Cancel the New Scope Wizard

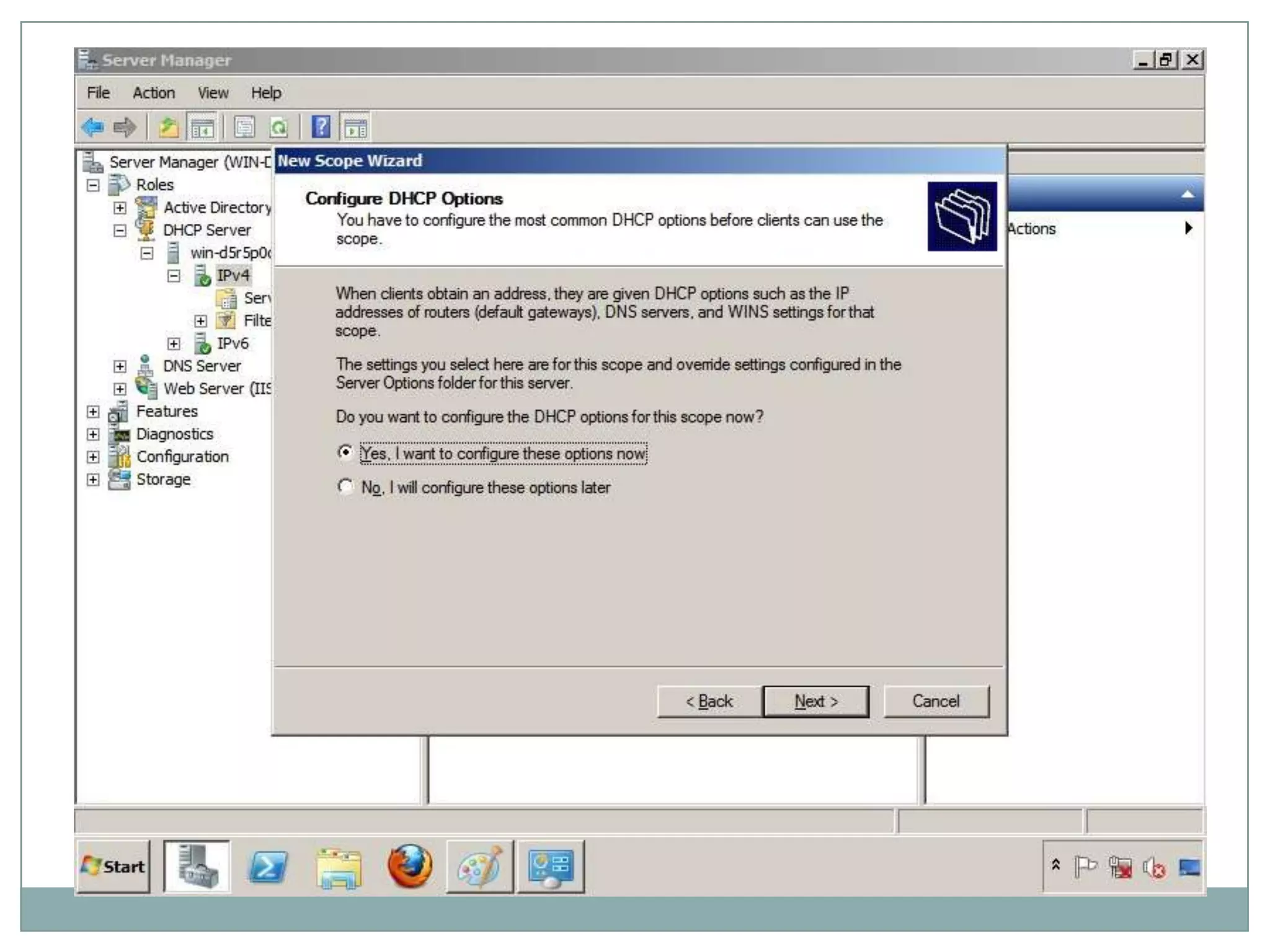[936, 701]
